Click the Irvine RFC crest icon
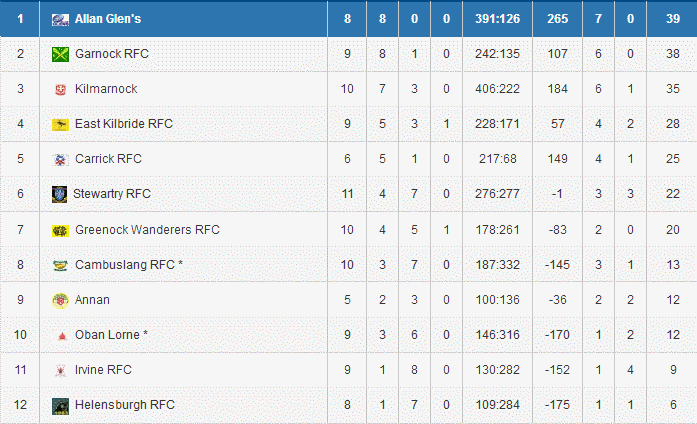 tap(60, 370)
